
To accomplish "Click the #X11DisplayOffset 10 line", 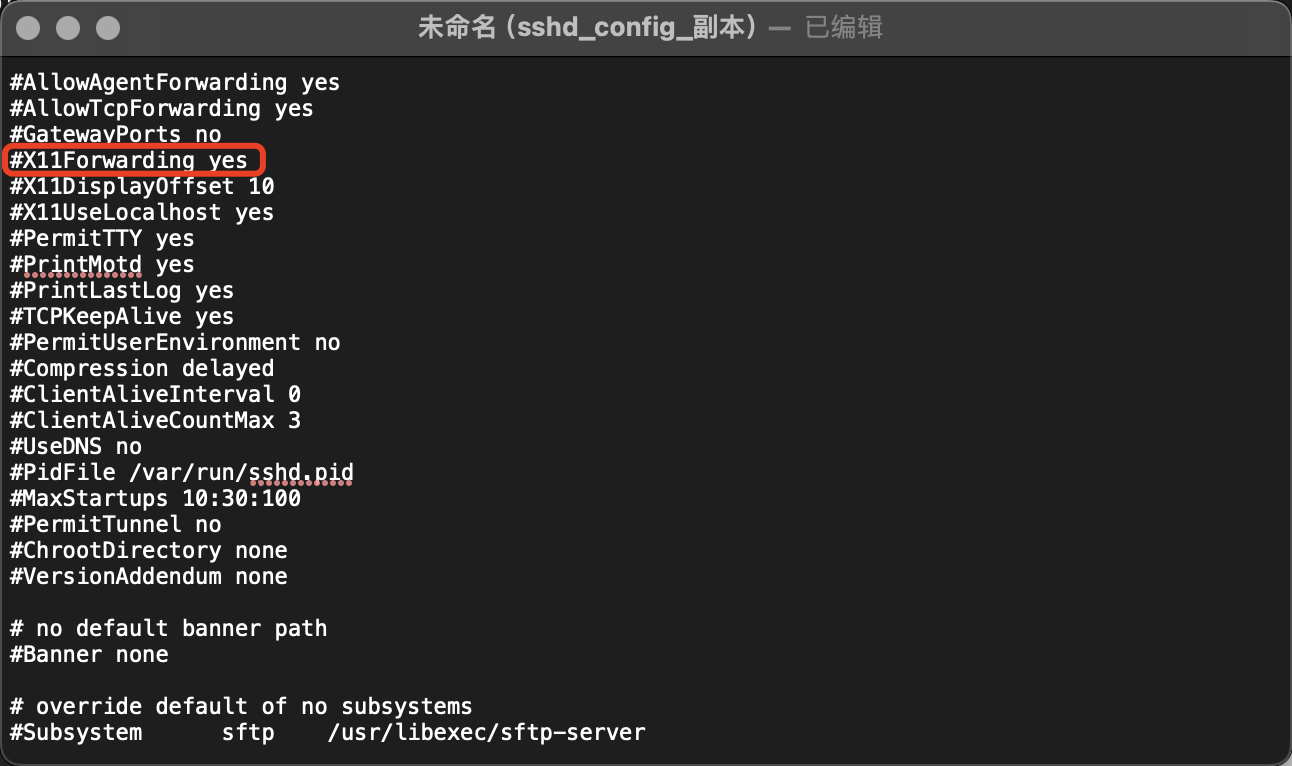I will tap(141, 186).
